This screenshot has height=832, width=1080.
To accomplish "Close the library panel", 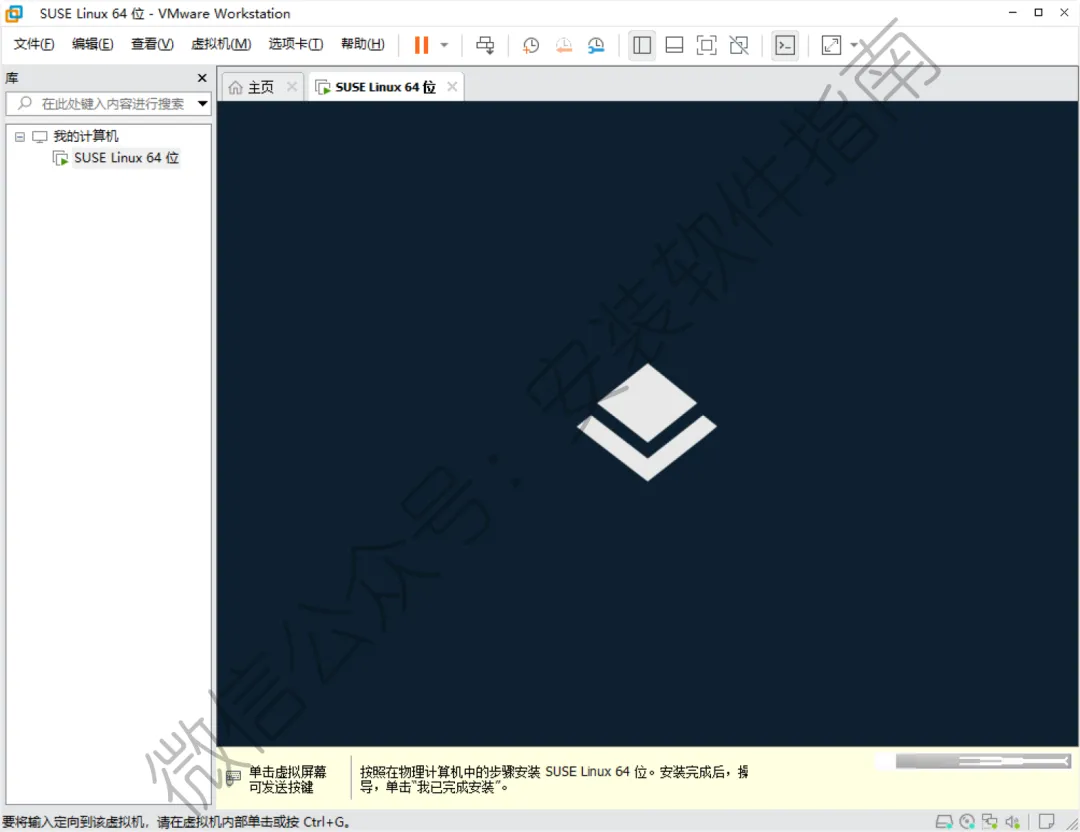I will click(202, 78).
